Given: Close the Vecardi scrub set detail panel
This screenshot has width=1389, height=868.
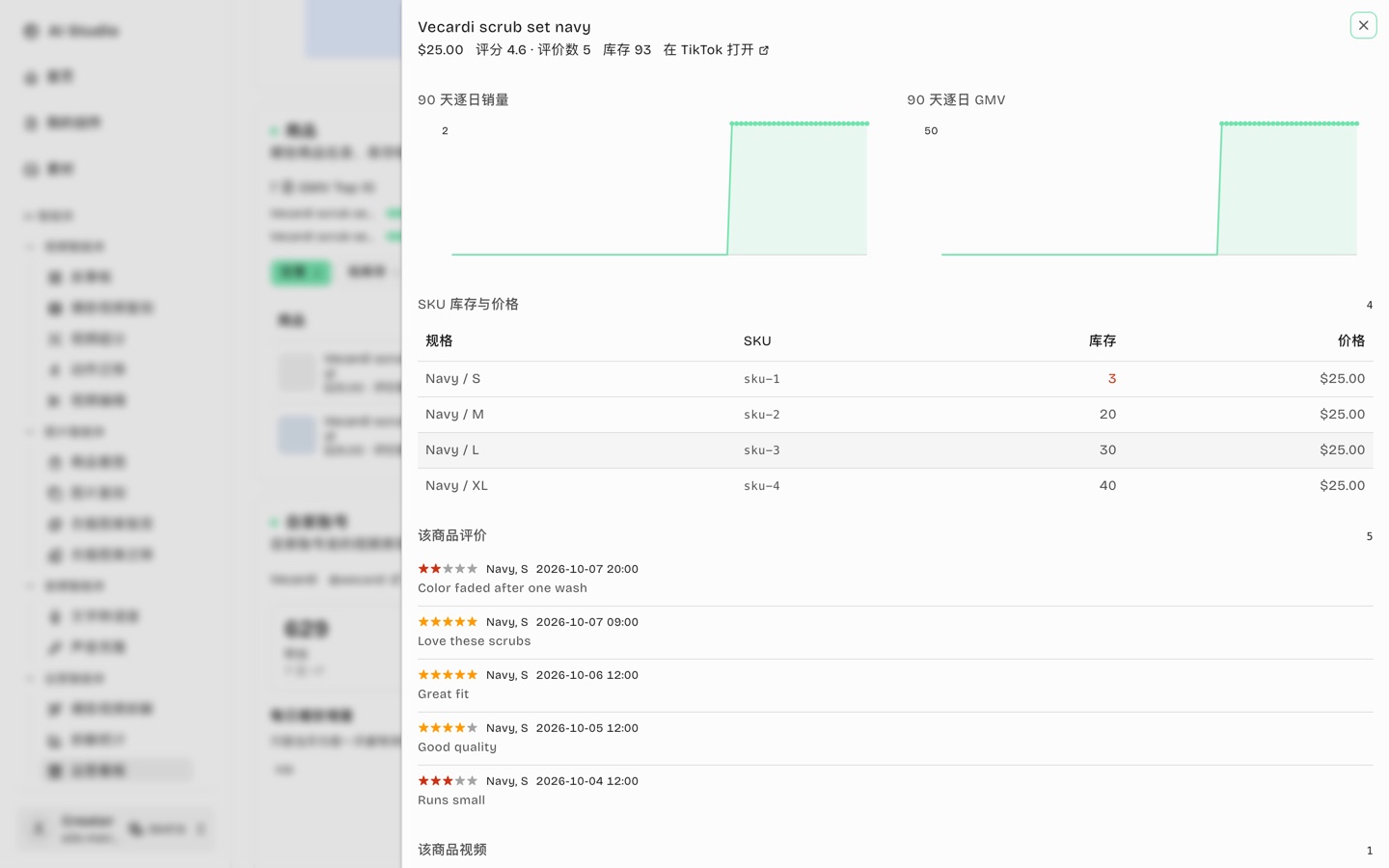Looking at the screenshot, I should click(1363, 26).
